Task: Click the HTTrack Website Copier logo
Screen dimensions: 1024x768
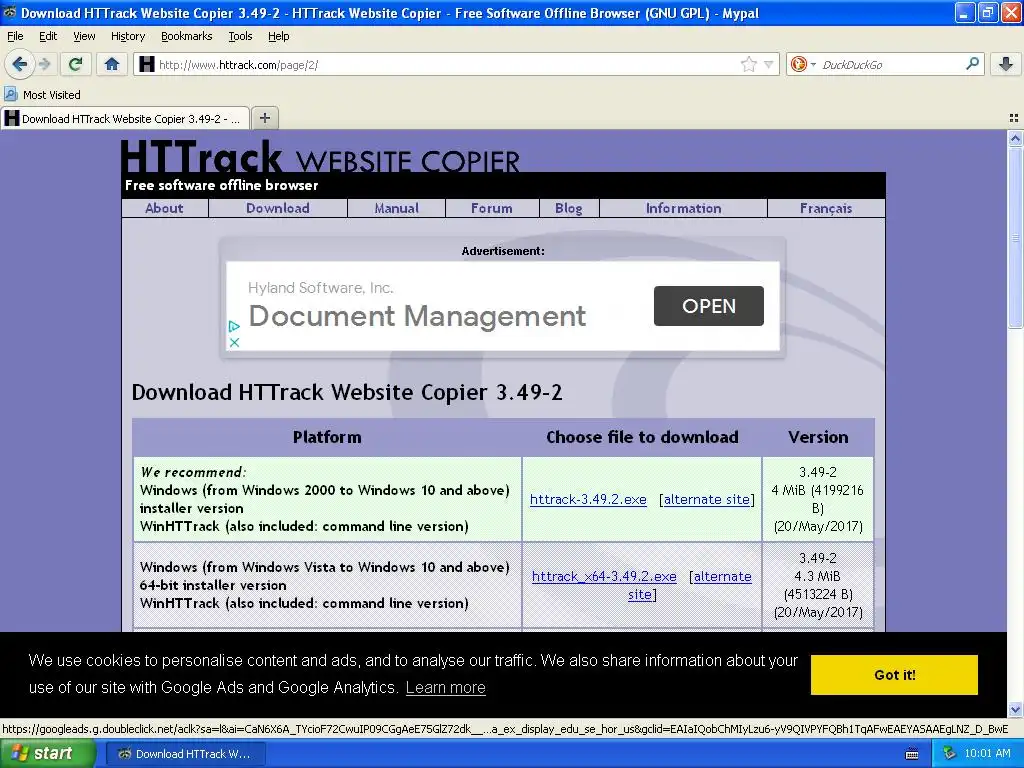Action: [x=320, y=157]
